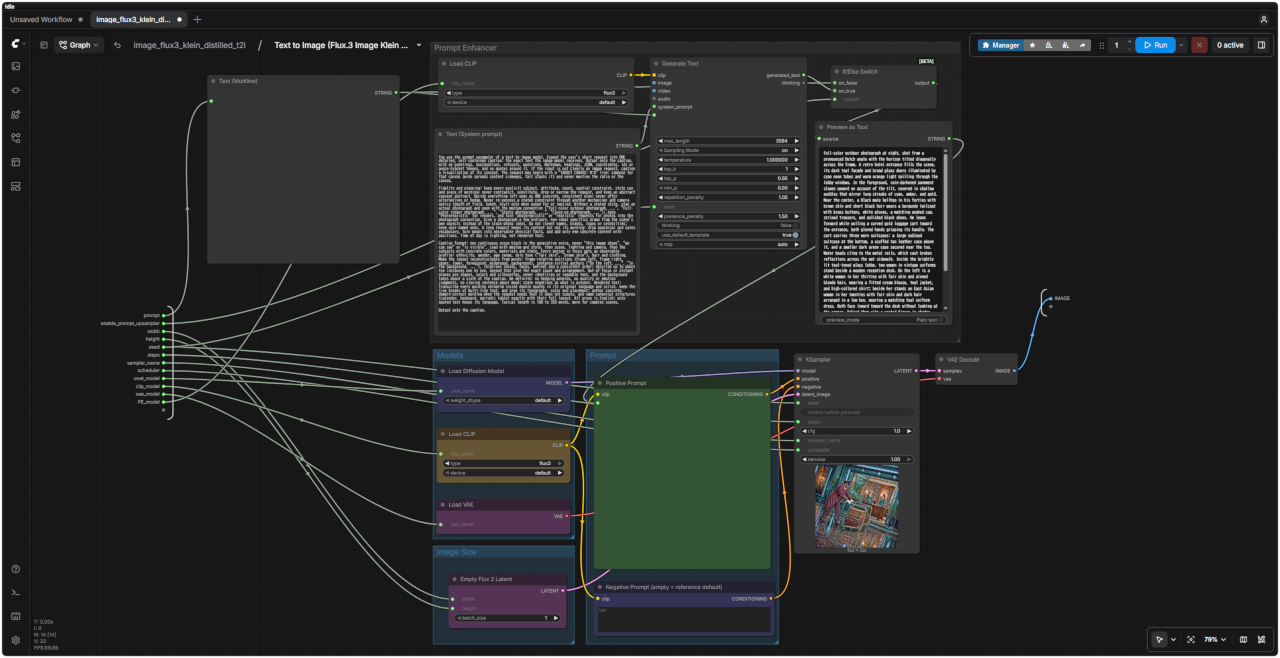Open the console terminal icon in sidebar
Image resolution: width=1280 pixels, height=658 pixels.
click(16, 593)
